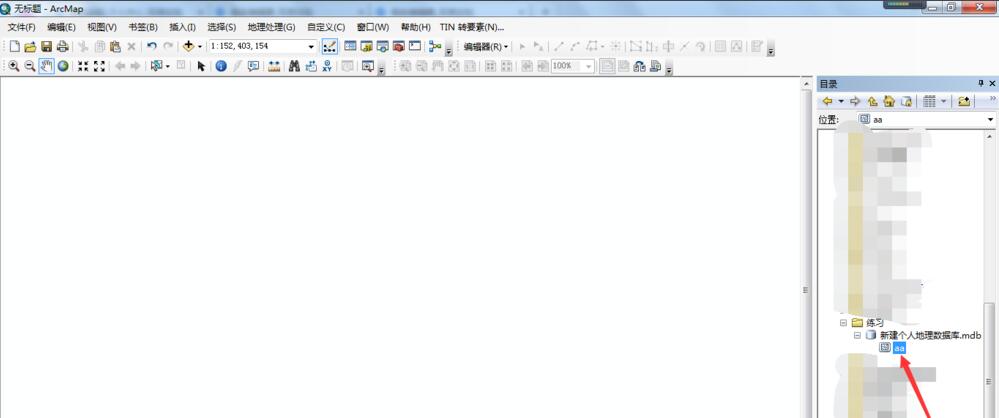
Task: Open the Catalog view options dropdown
Action: coord(942,101)
